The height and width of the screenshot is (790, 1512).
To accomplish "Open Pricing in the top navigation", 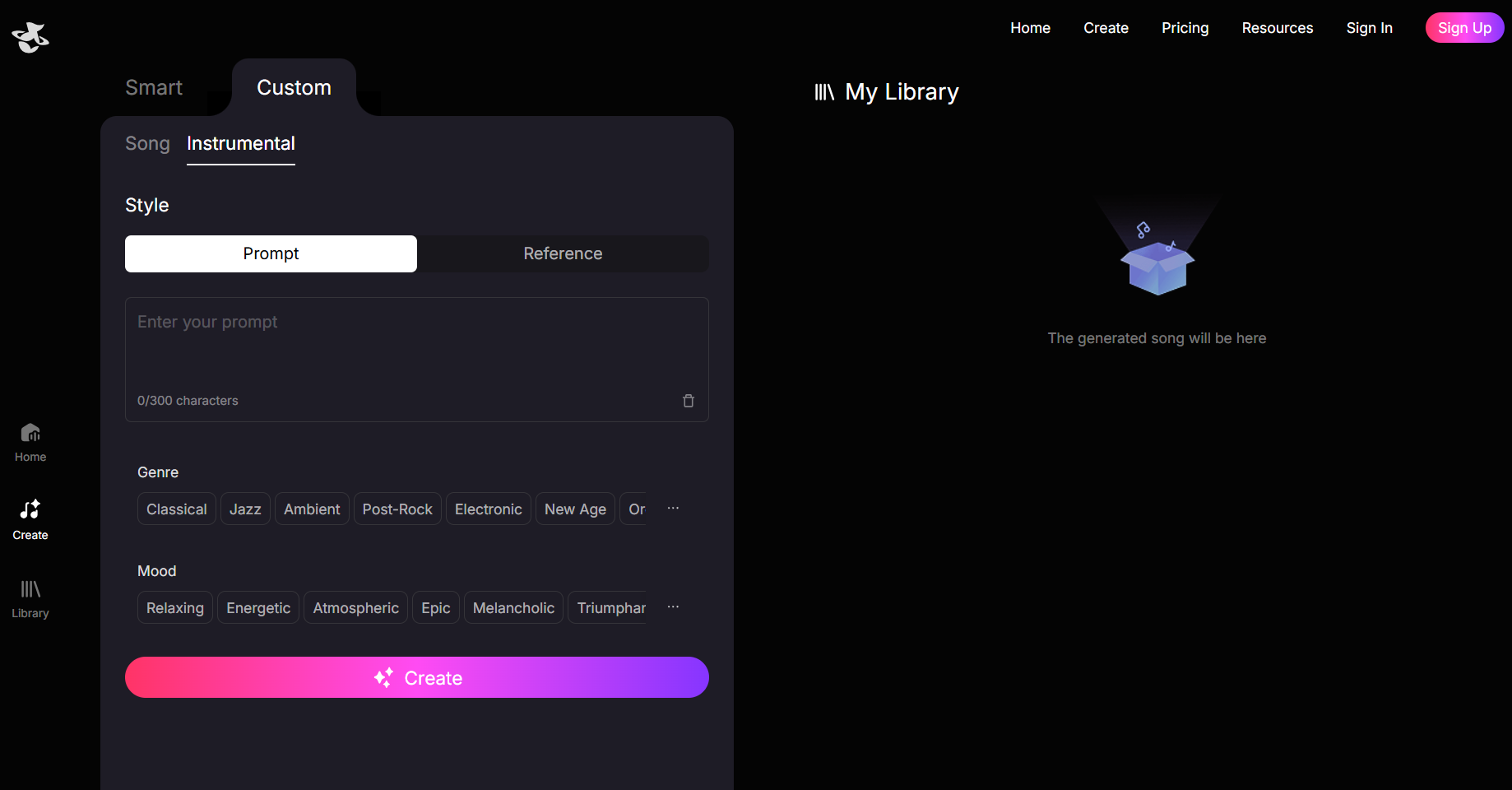I will 1185,28.
